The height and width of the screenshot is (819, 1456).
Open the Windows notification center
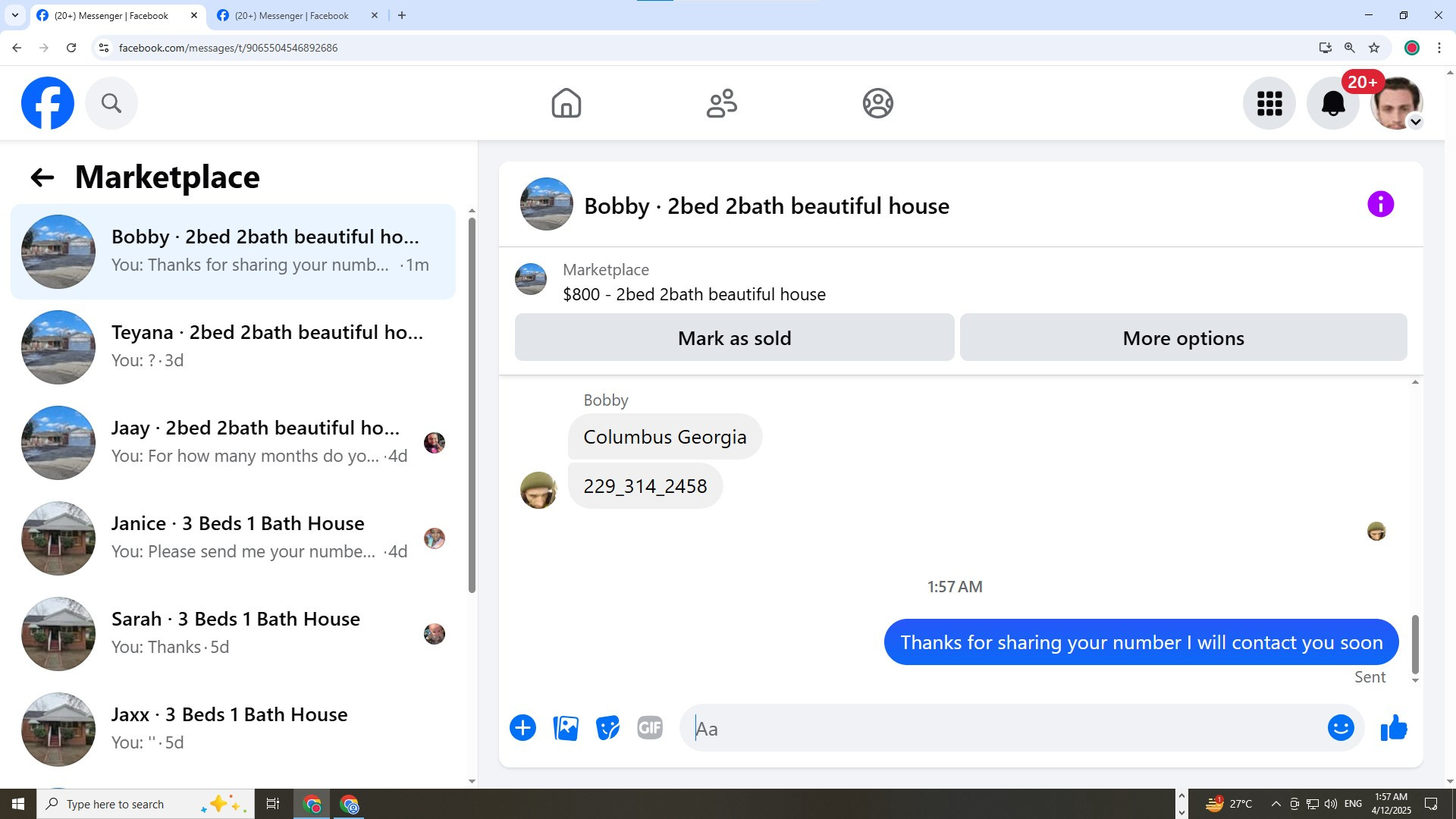point(1432,804)
